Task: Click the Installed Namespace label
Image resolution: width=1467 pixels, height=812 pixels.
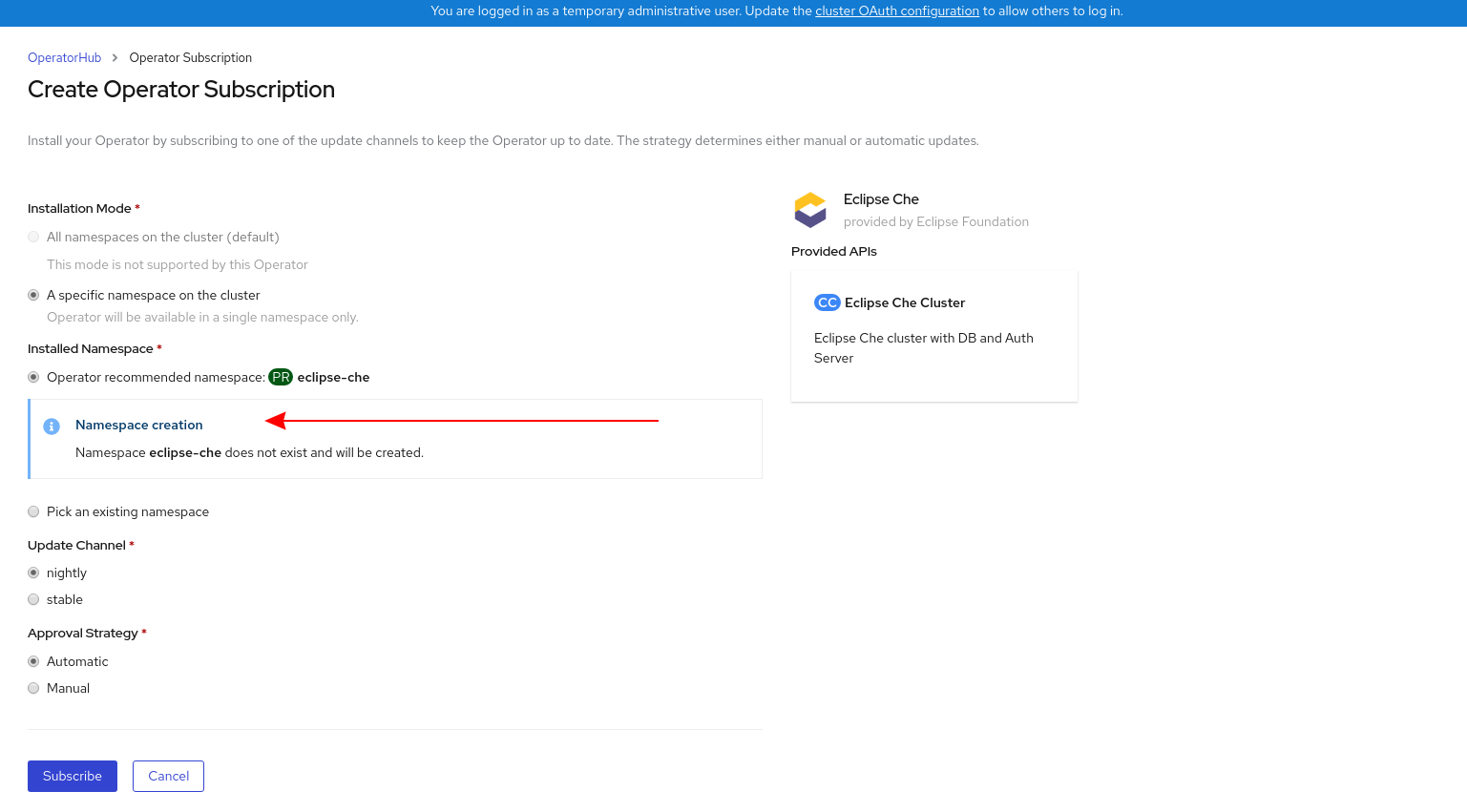Action: pyautogui.click(x=91, y=348)
